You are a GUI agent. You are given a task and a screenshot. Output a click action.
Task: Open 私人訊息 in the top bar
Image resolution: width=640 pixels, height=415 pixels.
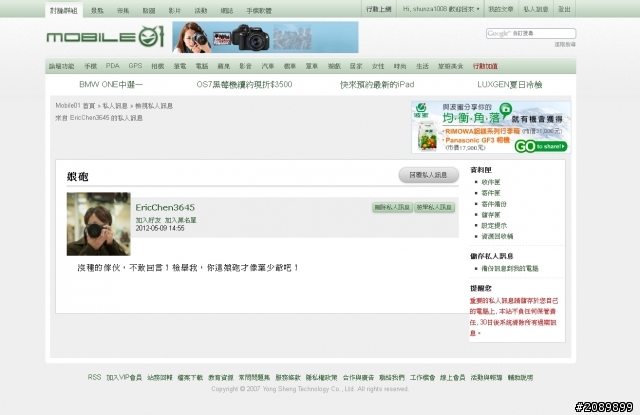pos(536,9)
